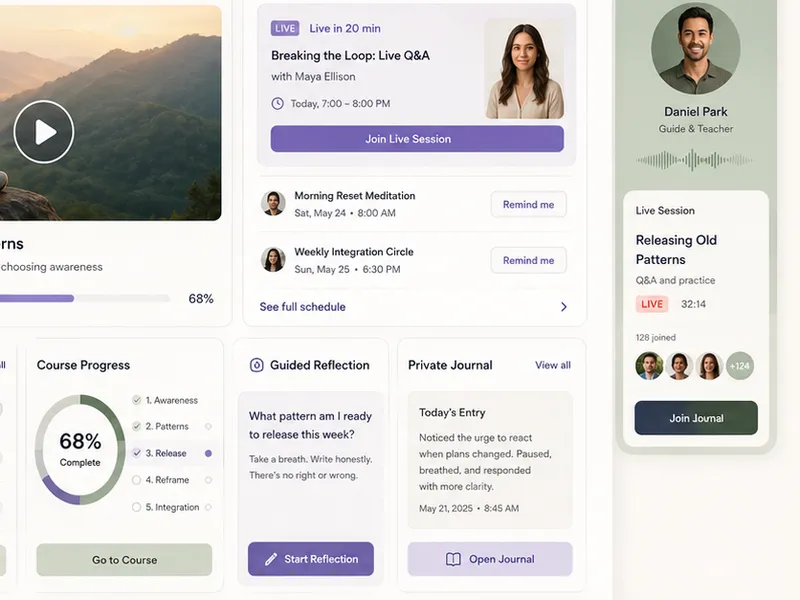Click the clock icon beside Today, 7:00 – 8:00 PM
Screen dimensions: 800x600
(278, 104)
